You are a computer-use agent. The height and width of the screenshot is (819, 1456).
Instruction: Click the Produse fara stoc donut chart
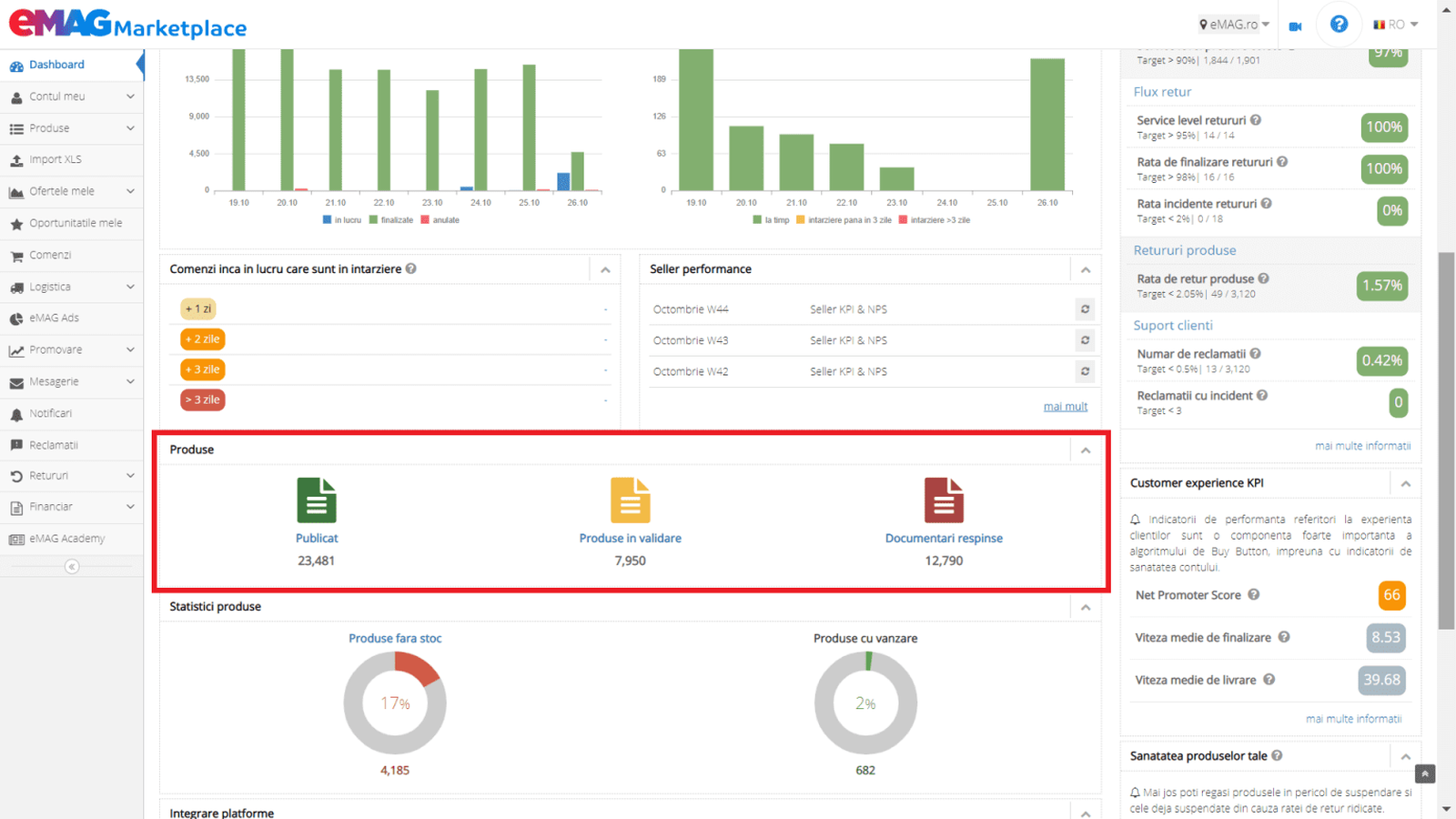[x=395, y=703]
